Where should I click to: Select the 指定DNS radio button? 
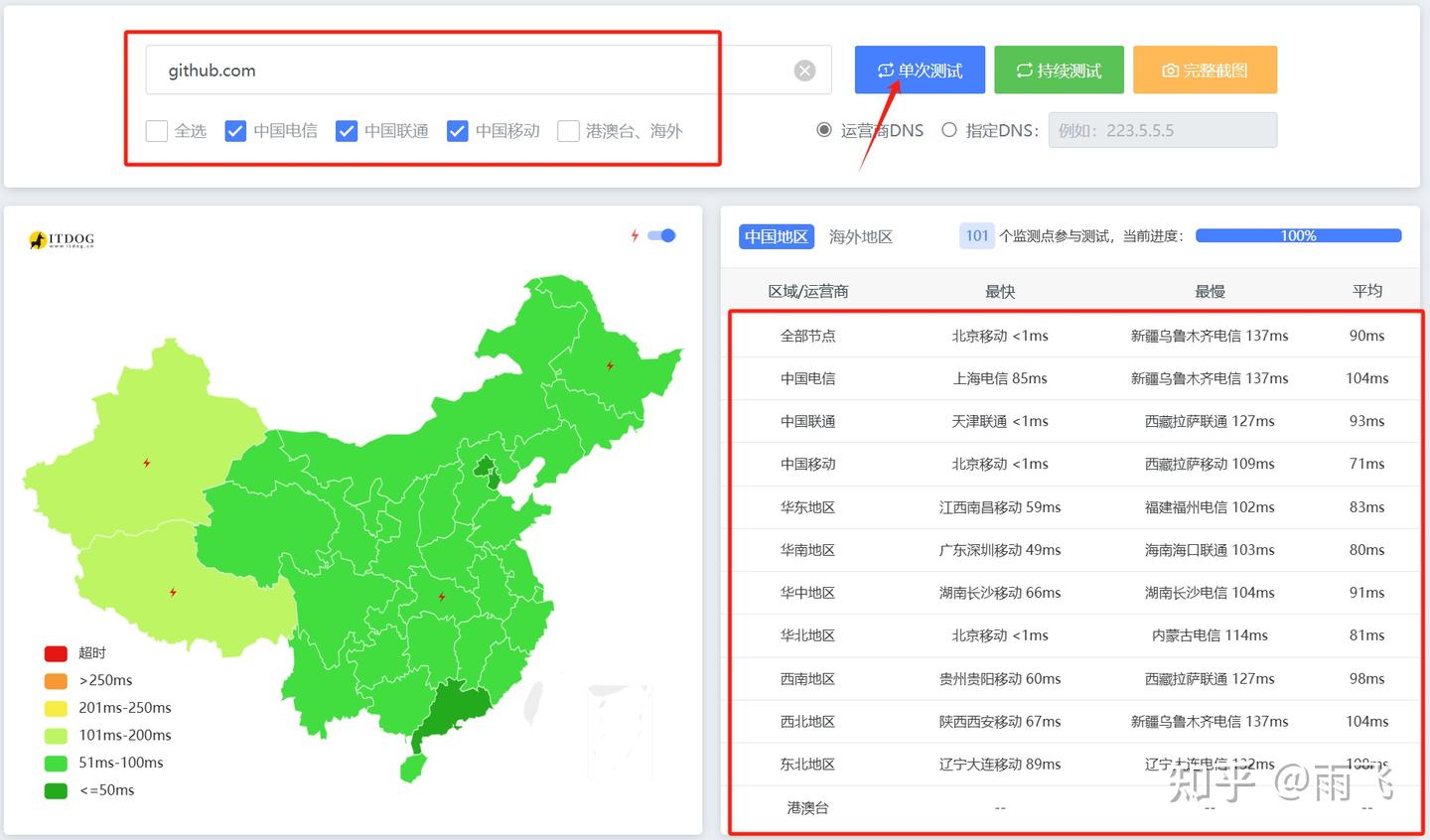click(x=949, y=130)
